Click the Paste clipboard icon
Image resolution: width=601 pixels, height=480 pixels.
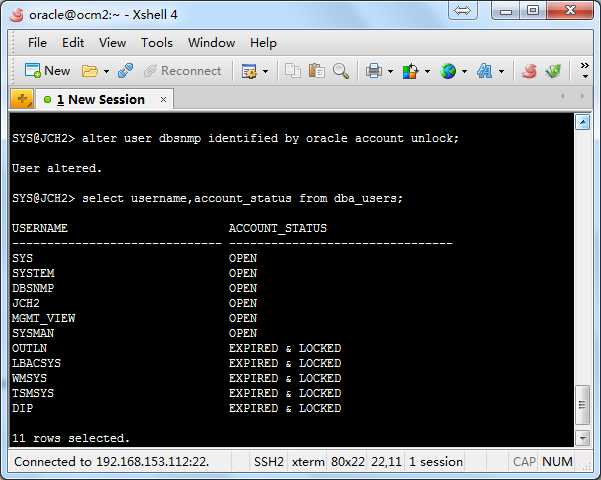click(317, 71)
